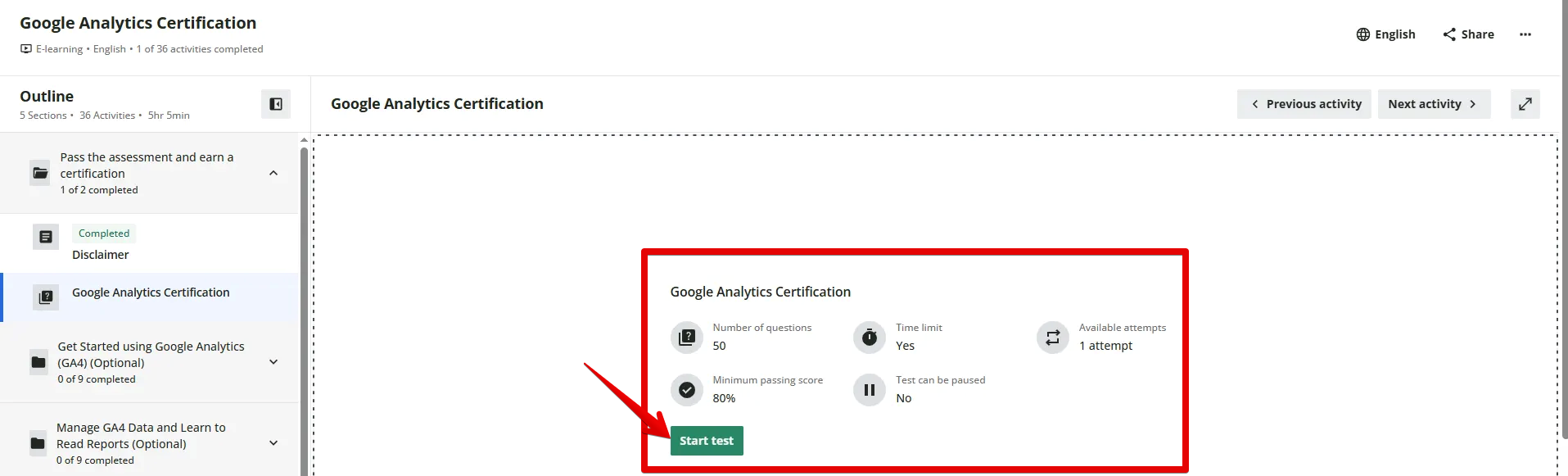The width and height of the screenshot is (1568, 476).
Task: Expand activity to fullscreen icon
Action: click(1525, 104)
